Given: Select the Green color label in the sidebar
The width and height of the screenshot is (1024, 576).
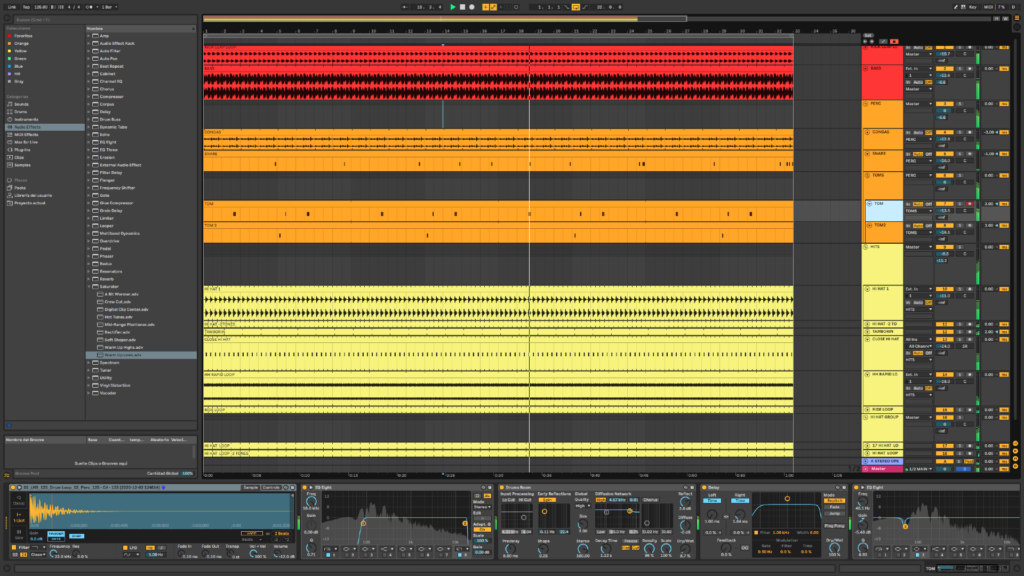Looking at the screenshot, I should 20,59.
